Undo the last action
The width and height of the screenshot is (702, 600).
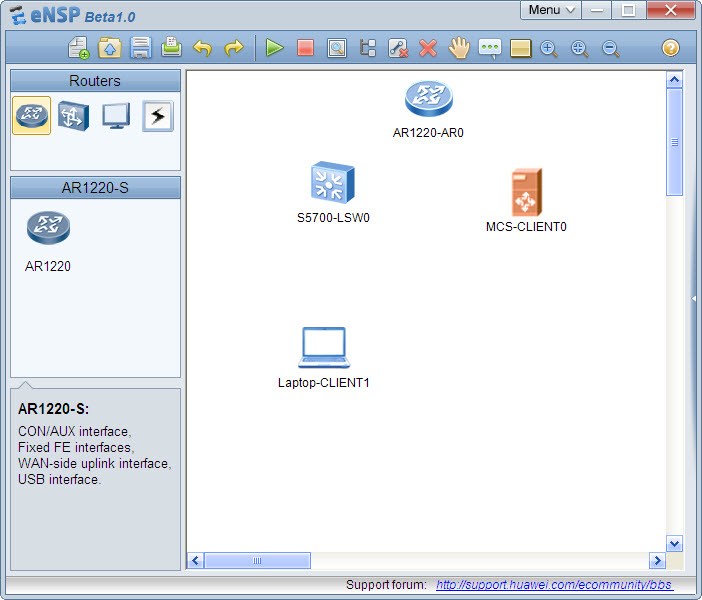click(x=203, y=48)
